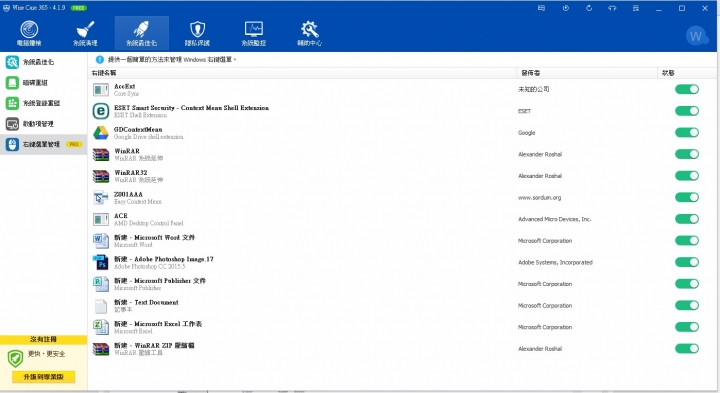Turn off the Z001AAA Easy Context Menu toggle
The height and width of the screenshot is (393, 720).
point(687,197)
